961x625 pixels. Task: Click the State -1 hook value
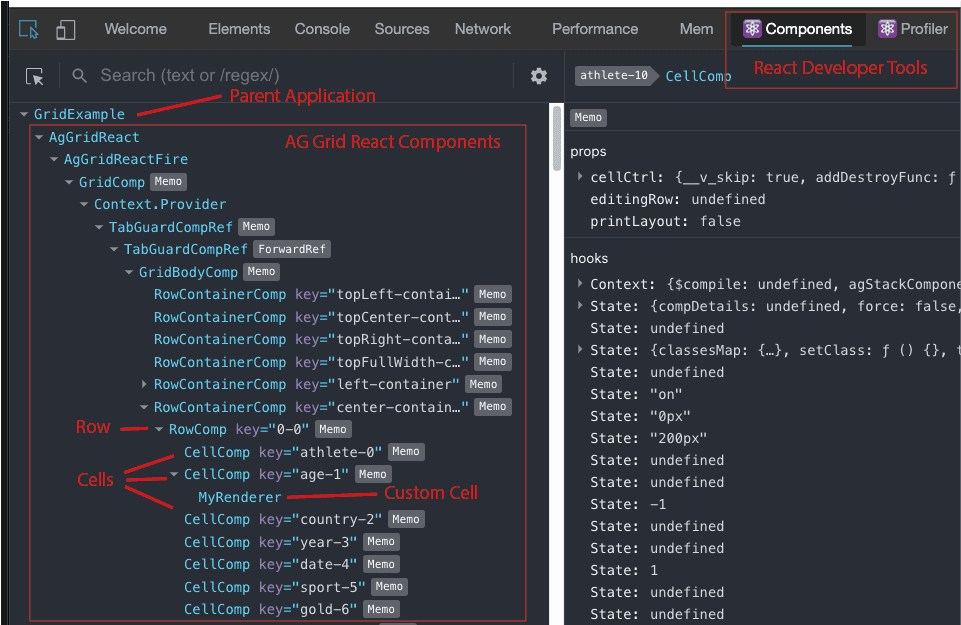coord(658,504)
